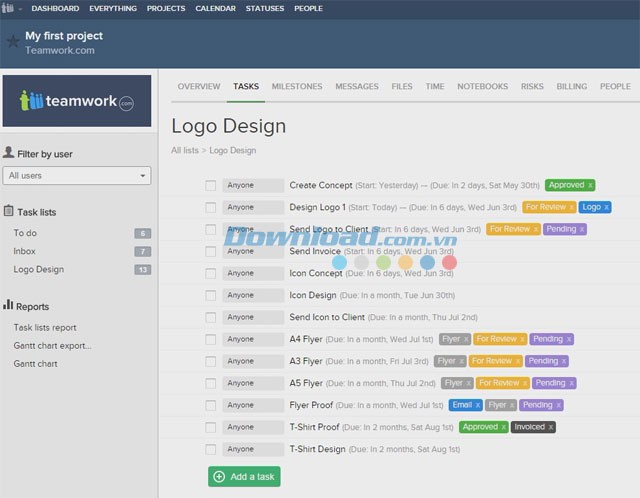Check off the Design Logo 1 task
Image resolution: width=640 pixels, height=498 pixels.
tap(211, 208)
